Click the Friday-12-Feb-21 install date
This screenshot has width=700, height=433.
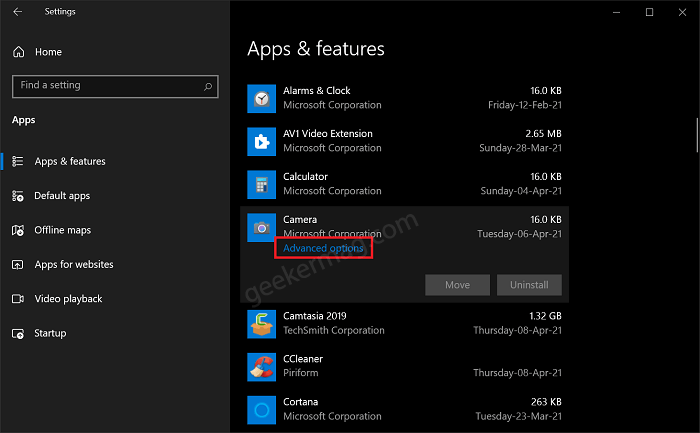coord(525,105)
